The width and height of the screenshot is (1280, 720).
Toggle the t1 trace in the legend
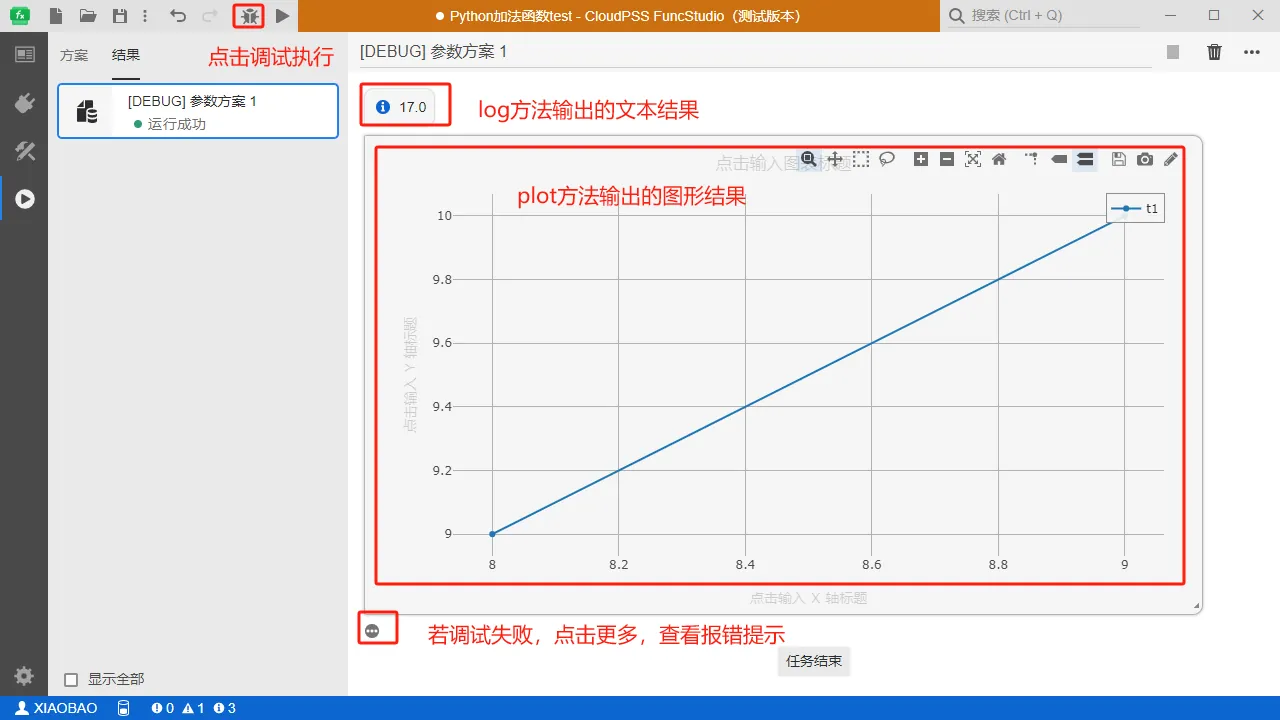pyautogui.click(x=1136, y=208)
